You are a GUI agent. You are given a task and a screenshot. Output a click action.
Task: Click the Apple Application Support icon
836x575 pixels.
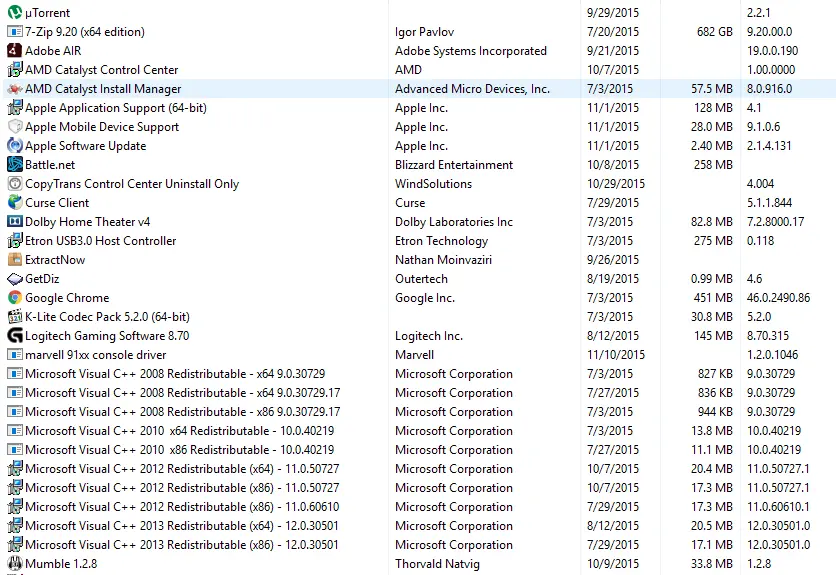point(15,108)
